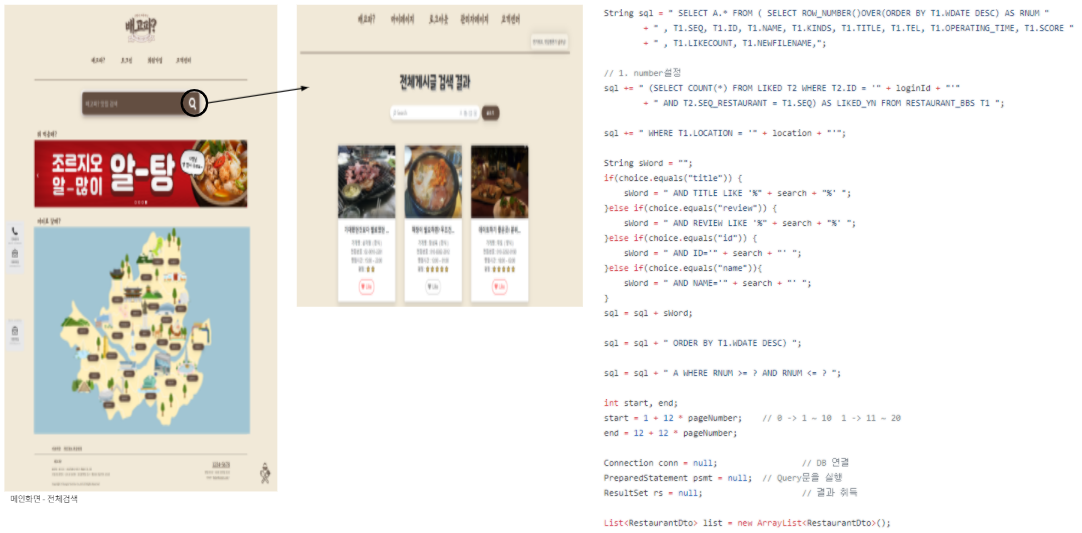Open 관리자페이지 in the search results navigation
Viewport: 1082px width, 533px height.
[474, 19]
